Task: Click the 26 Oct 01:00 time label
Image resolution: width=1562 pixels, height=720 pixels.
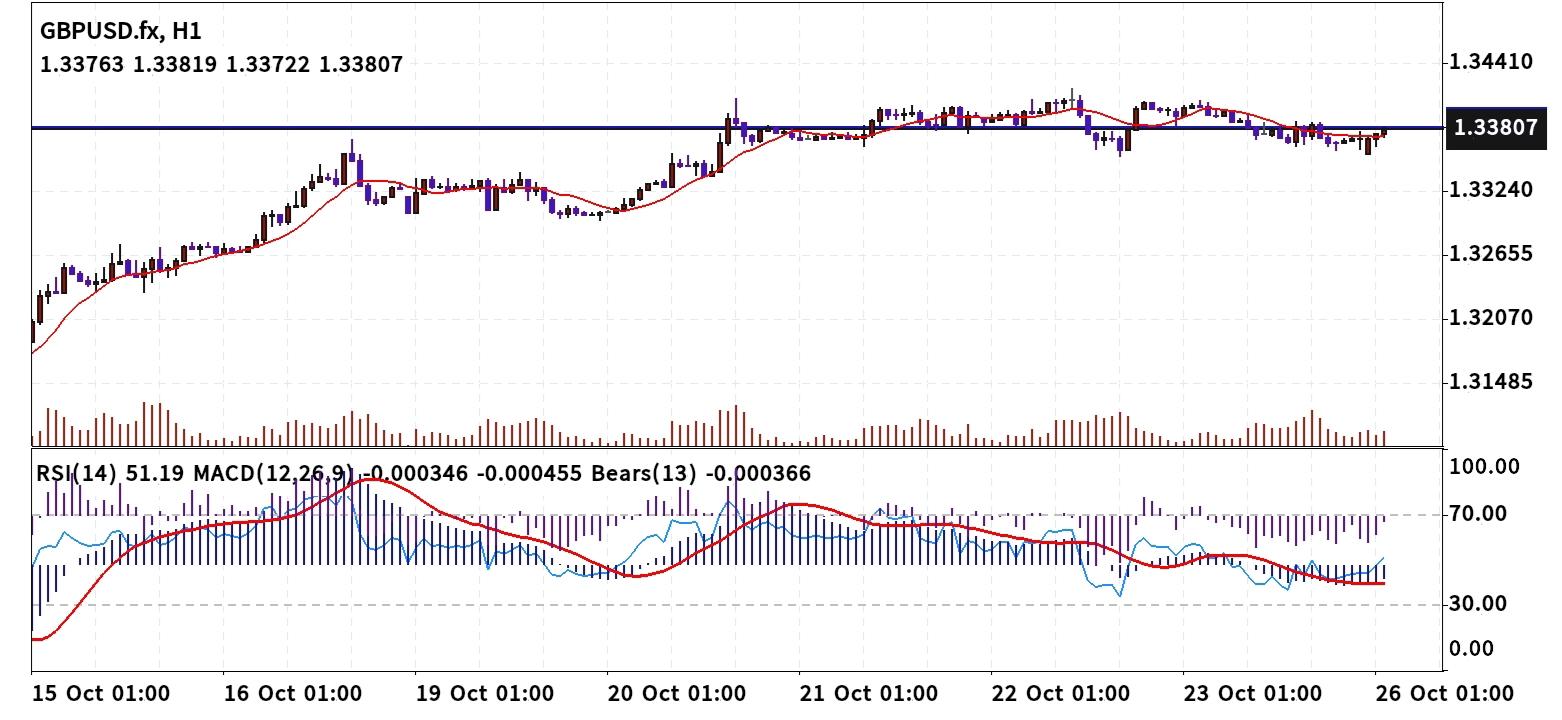Action: click(1444, 693)
